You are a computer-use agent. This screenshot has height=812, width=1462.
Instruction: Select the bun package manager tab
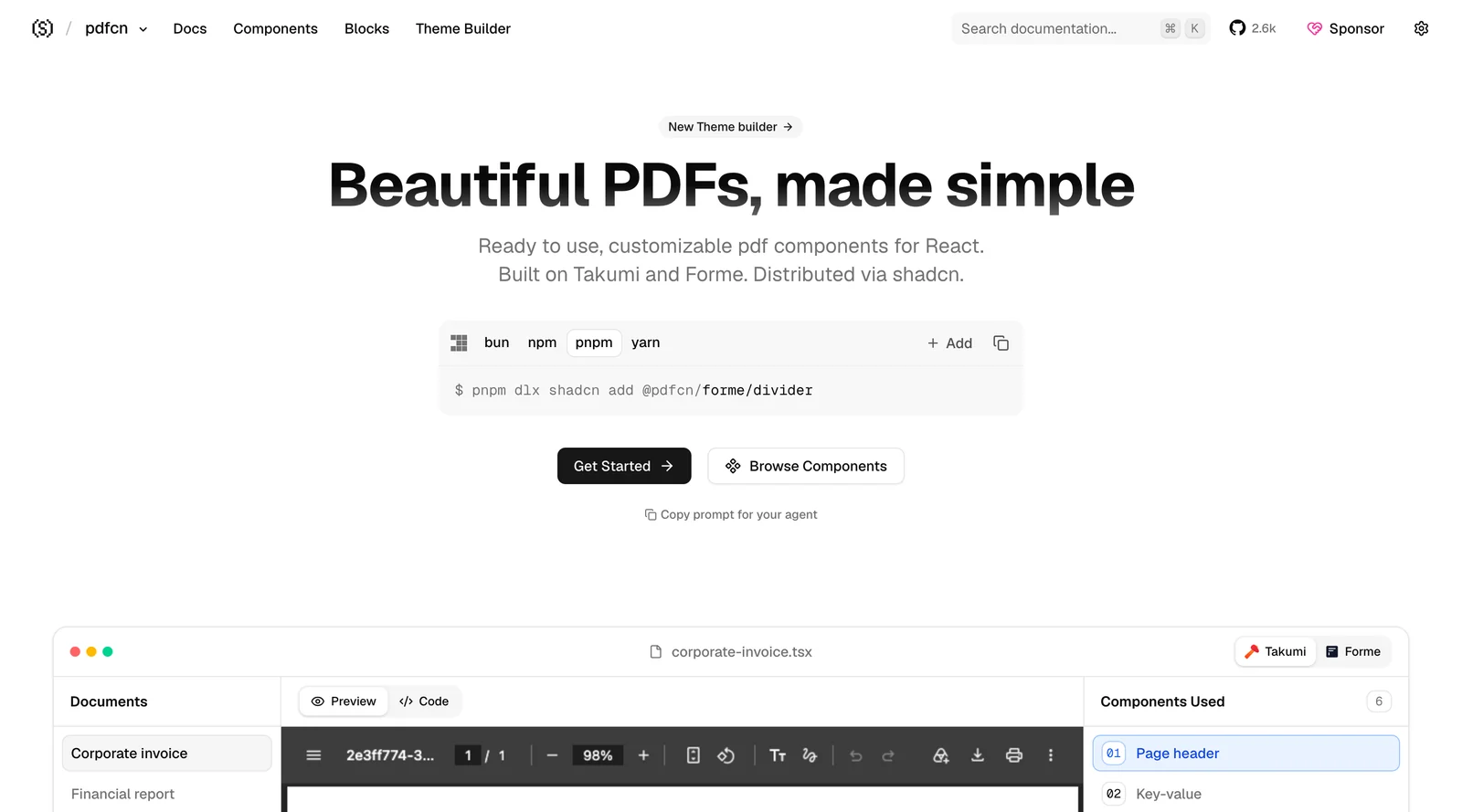pyautogui.click(x=496, y=343)
